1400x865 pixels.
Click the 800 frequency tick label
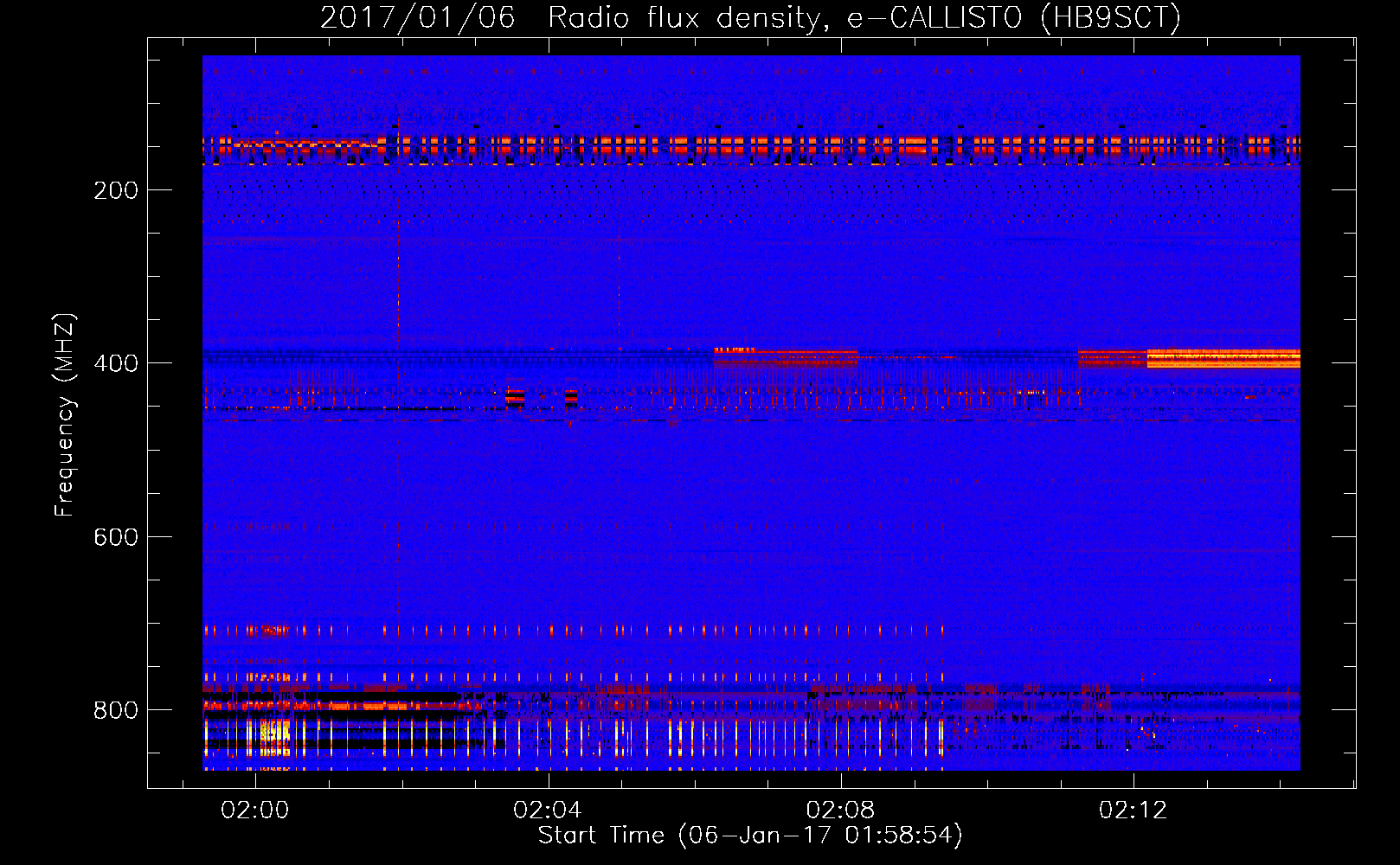[x=116, y=710]
